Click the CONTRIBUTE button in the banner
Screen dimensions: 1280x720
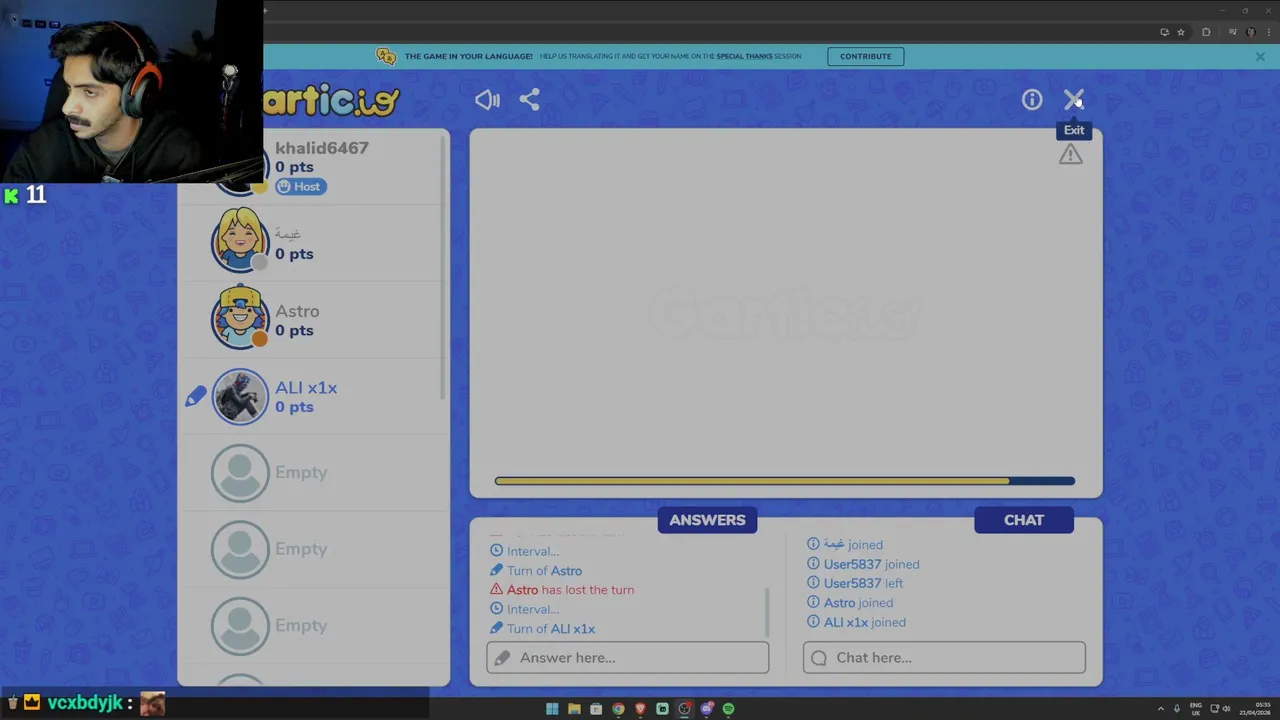coord(865,56)
